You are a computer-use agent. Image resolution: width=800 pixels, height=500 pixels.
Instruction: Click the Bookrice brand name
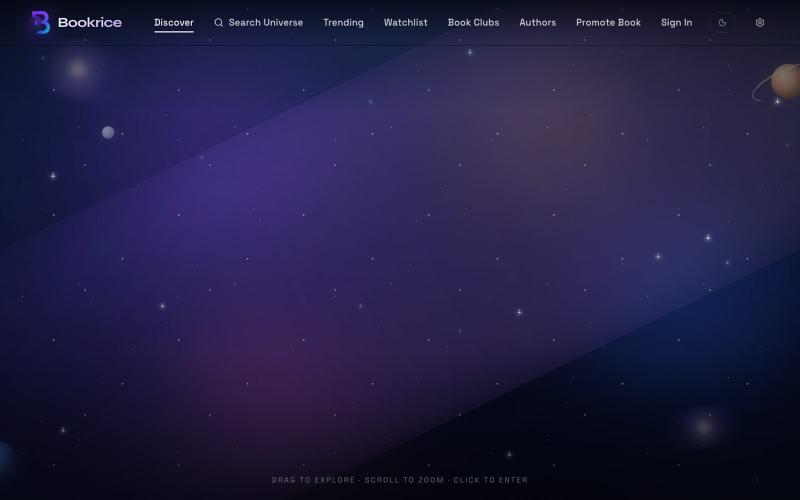[90, 22]
